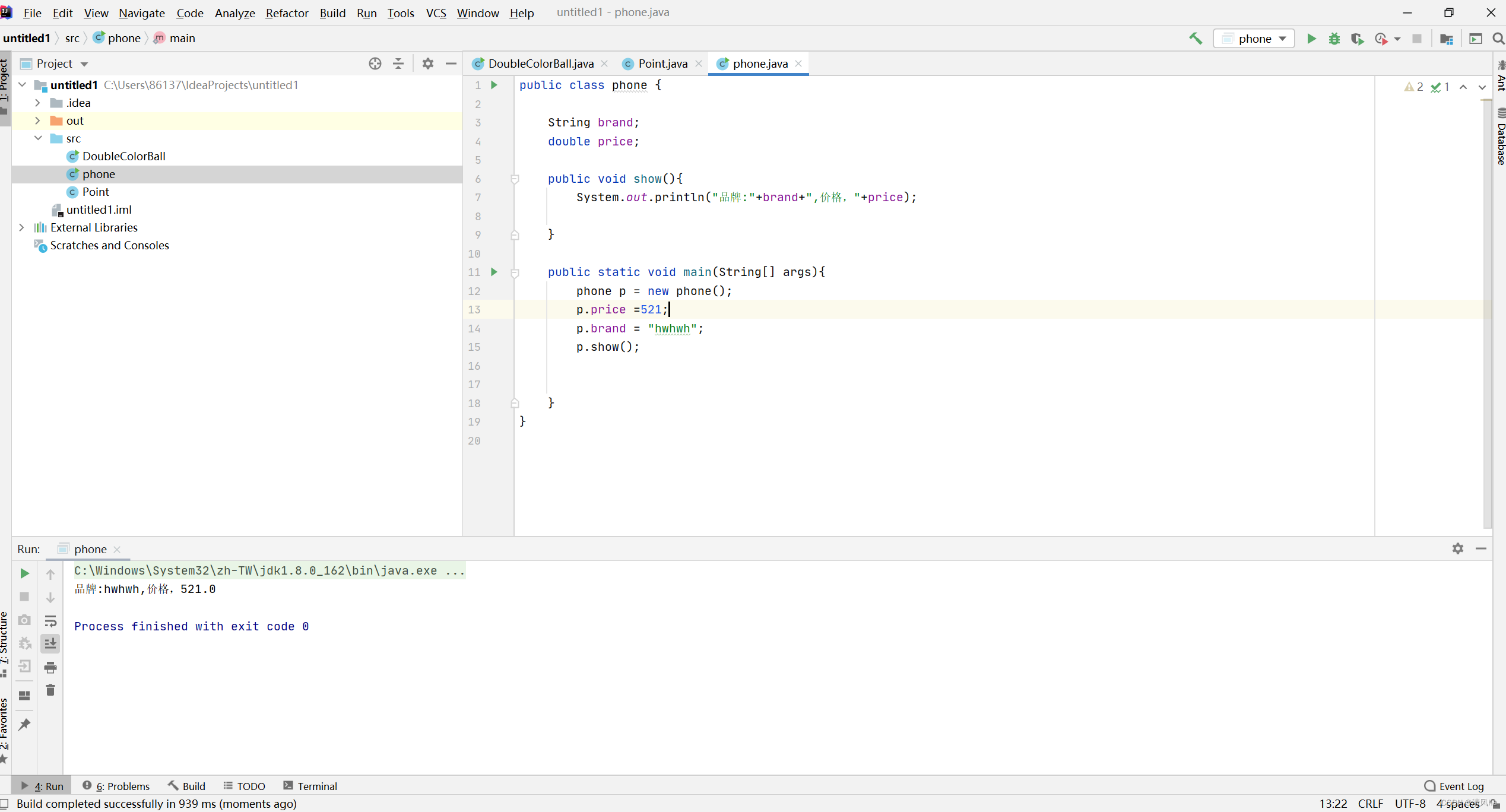Select opened file with crosshair icon
The height and width of the screenshot is (812, 1506).
[375, 64]
